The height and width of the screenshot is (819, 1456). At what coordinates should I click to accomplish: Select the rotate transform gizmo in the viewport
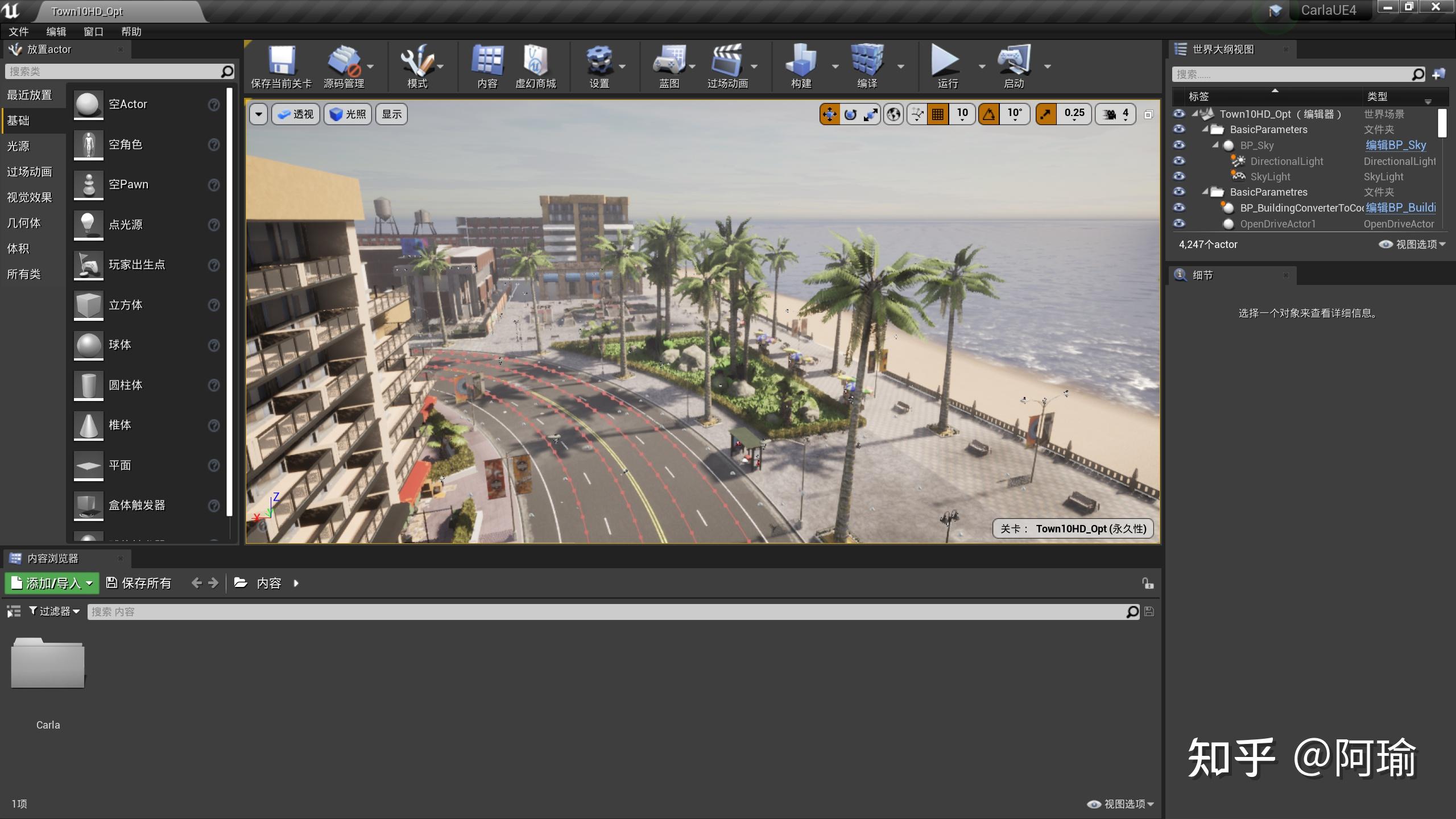[850, 114]
